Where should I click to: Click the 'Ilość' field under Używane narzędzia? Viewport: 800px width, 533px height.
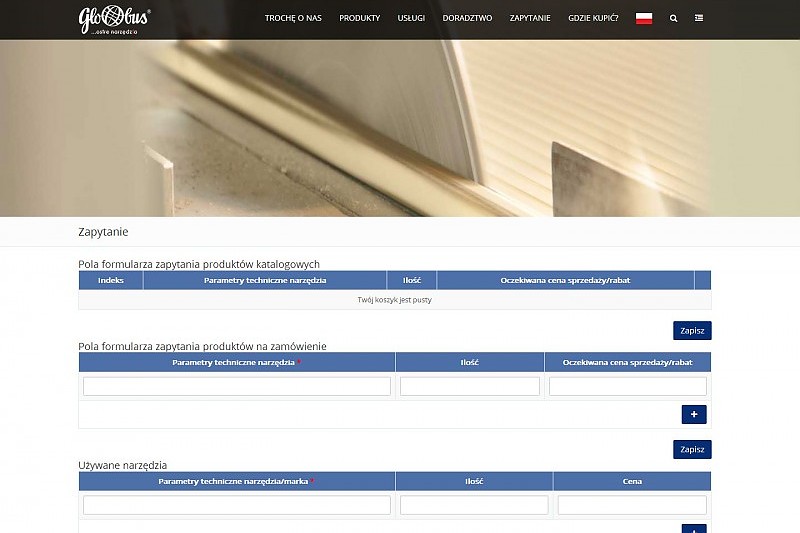474,505
